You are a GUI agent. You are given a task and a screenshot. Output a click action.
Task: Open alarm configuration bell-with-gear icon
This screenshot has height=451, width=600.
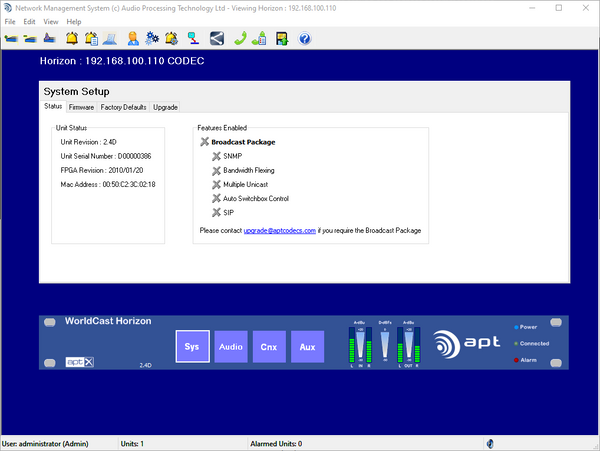(171, 38)
